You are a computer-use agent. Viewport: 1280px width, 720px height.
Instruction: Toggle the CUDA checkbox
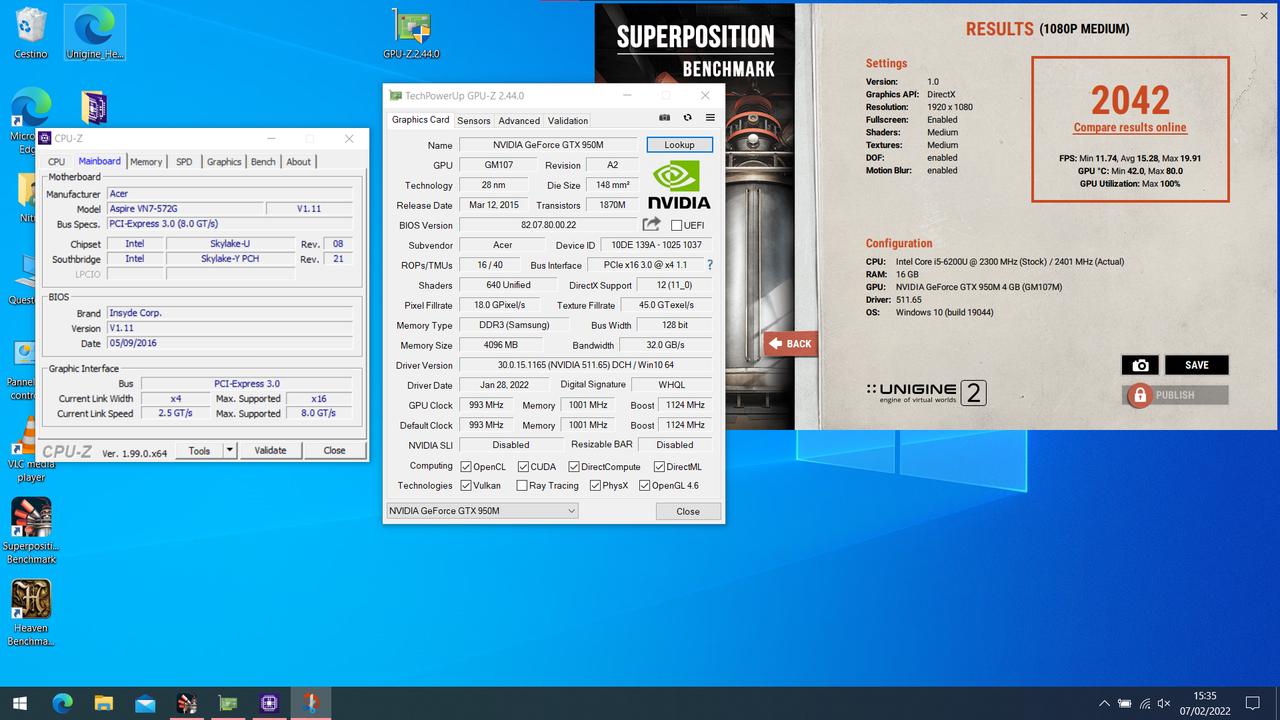tap(523, 467)
